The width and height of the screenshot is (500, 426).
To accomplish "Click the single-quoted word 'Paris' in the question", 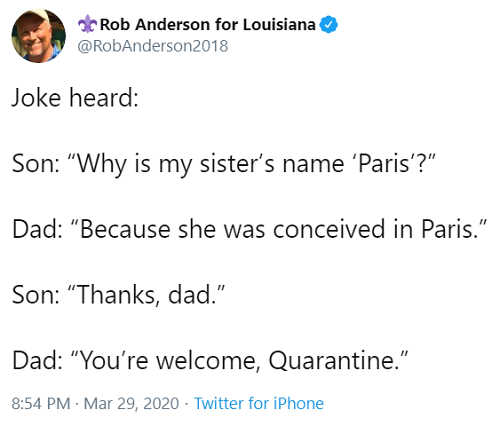I will point(383,164).
